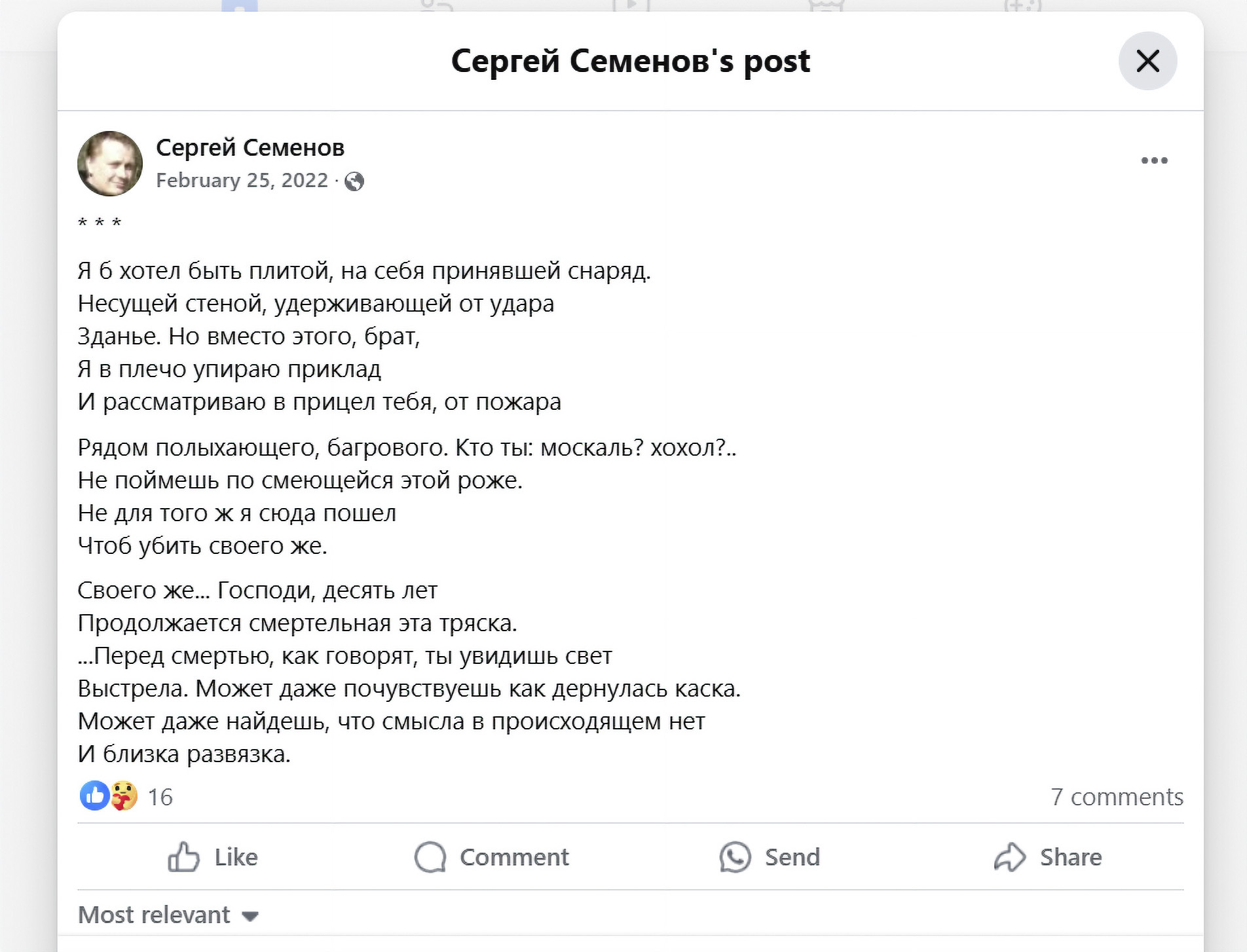Expand the Most relevant comment sorting dropdown
The width and height of the screenshot is (1247, 952).
(168, 915)
